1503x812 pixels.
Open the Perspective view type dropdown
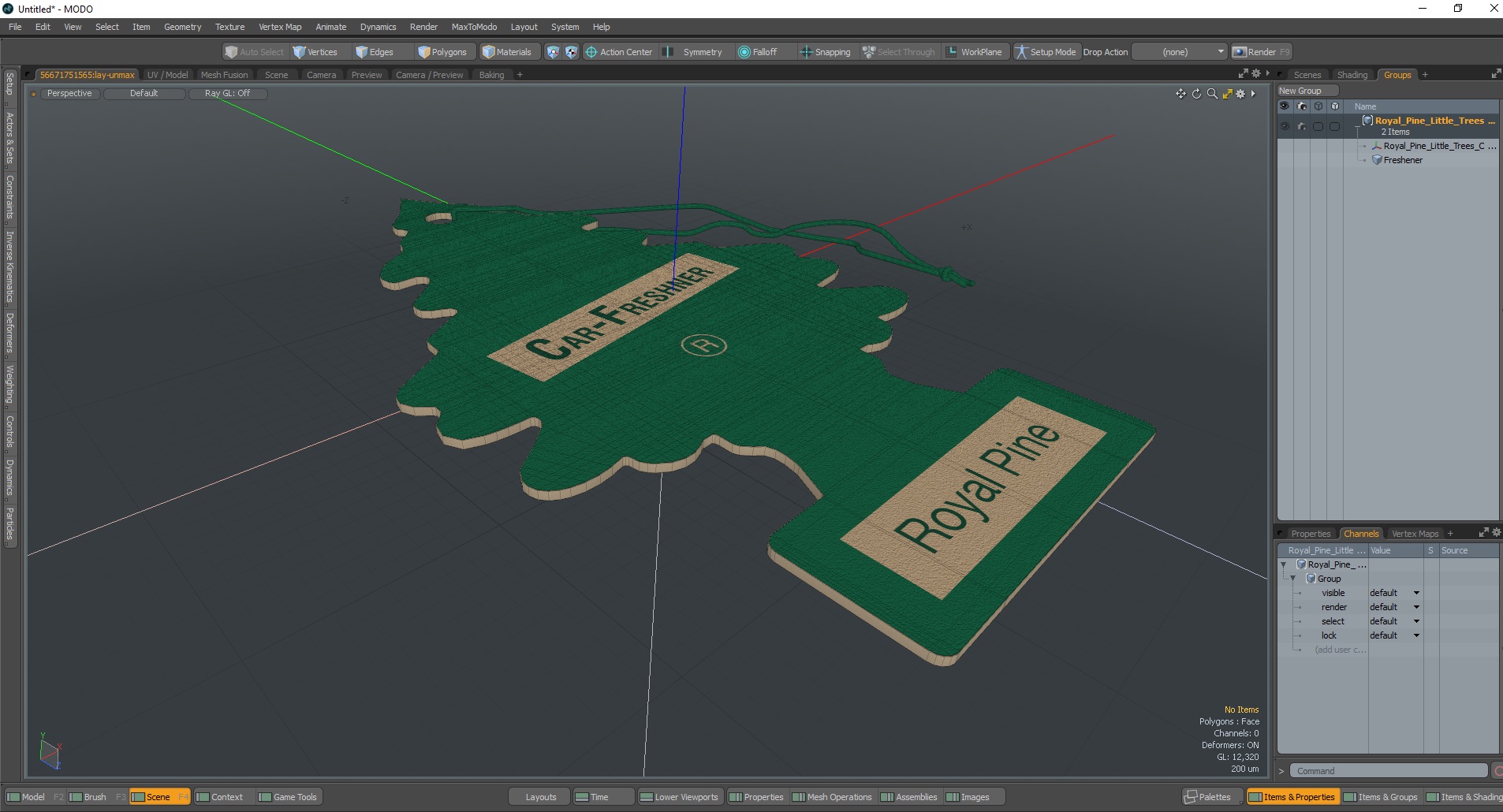pyautogui.click(x=69, y=93)
